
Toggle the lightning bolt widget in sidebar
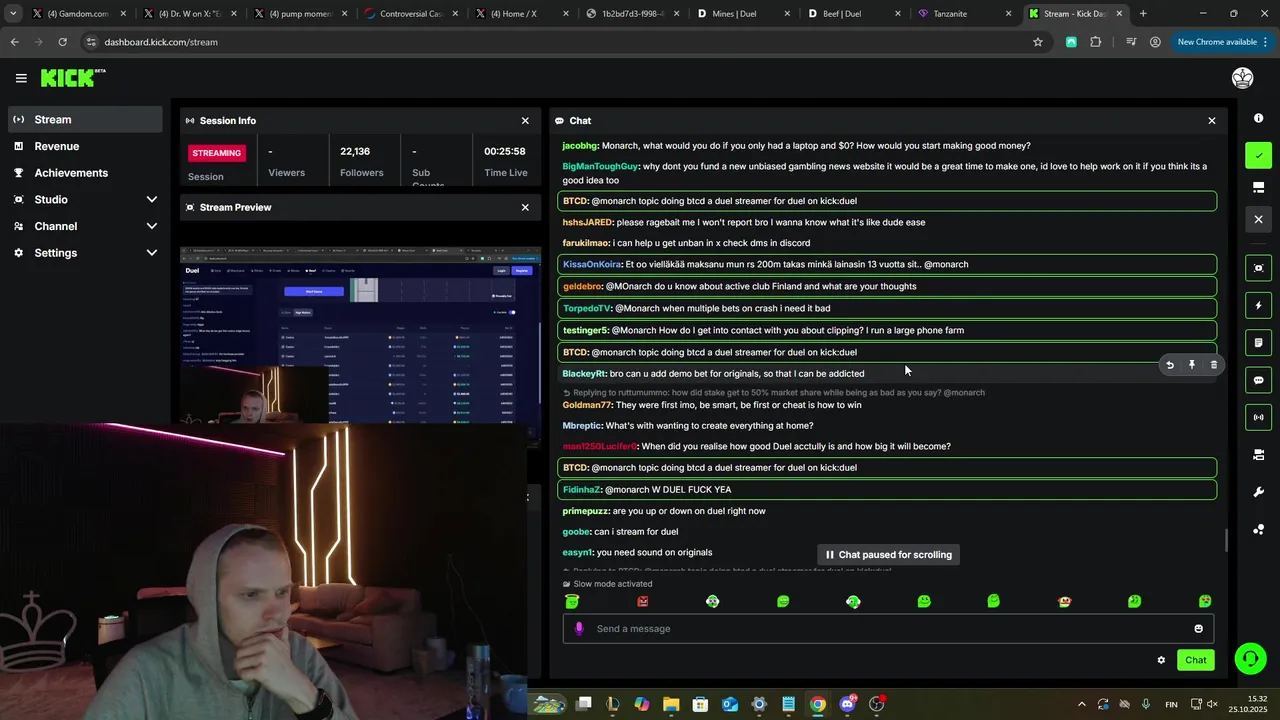click(1258, 305)
